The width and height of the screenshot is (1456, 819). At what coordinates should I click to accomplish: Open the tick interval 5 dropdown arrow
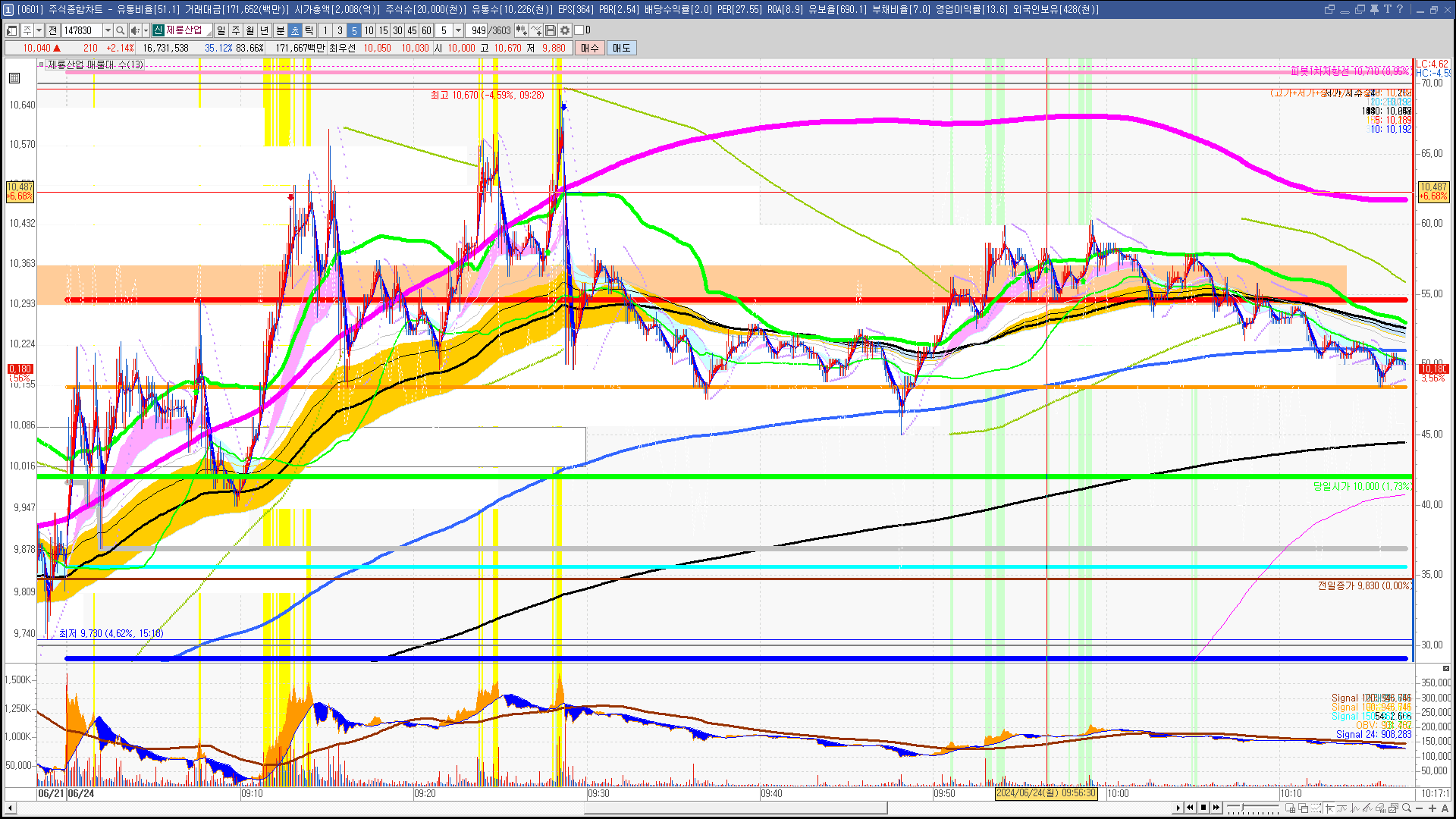(x=458, y=30)
